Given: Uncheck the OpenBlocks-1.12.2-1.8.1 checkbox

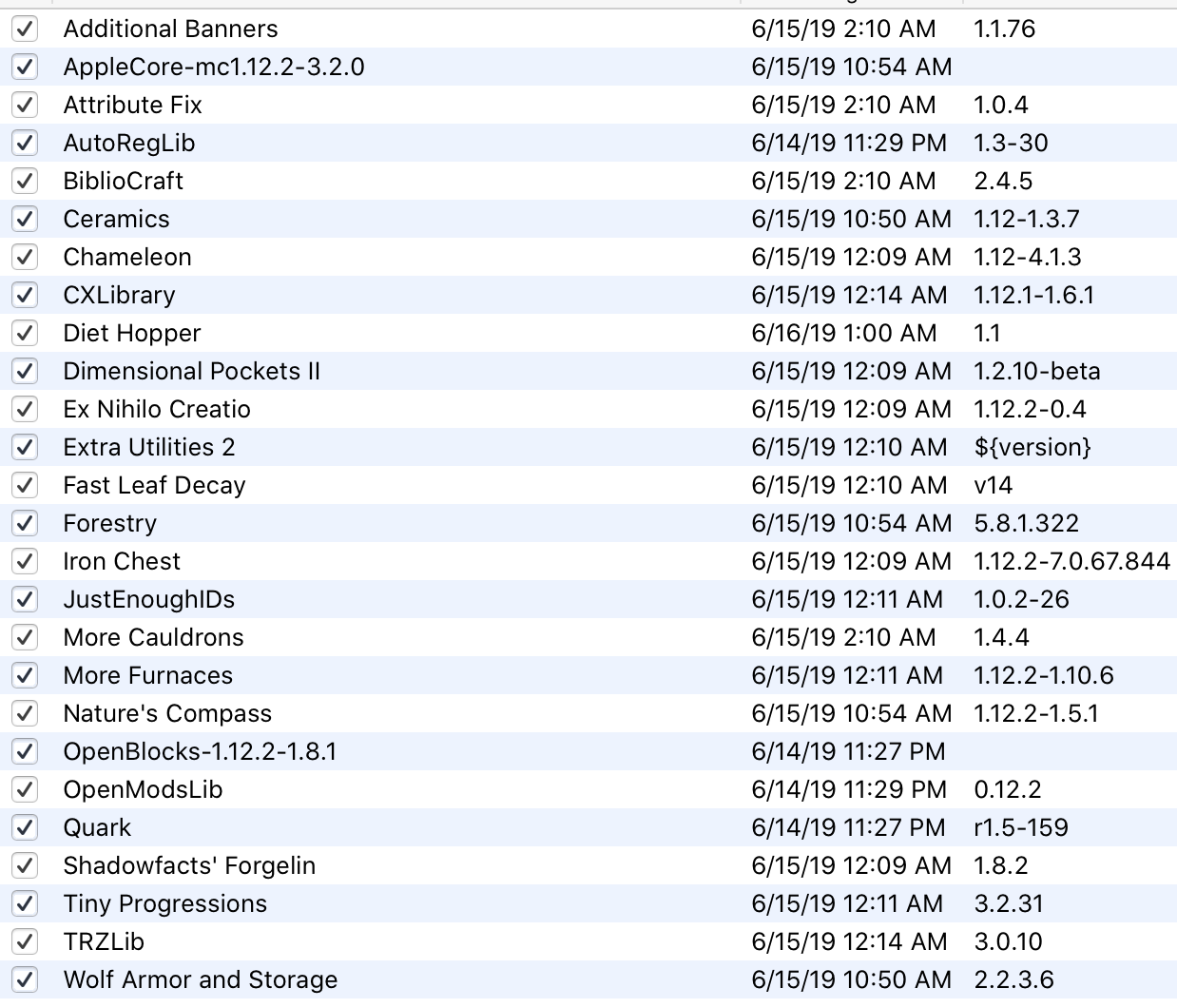Looking at the screenshot, I should pyautogui.click(x=25, y=751).
